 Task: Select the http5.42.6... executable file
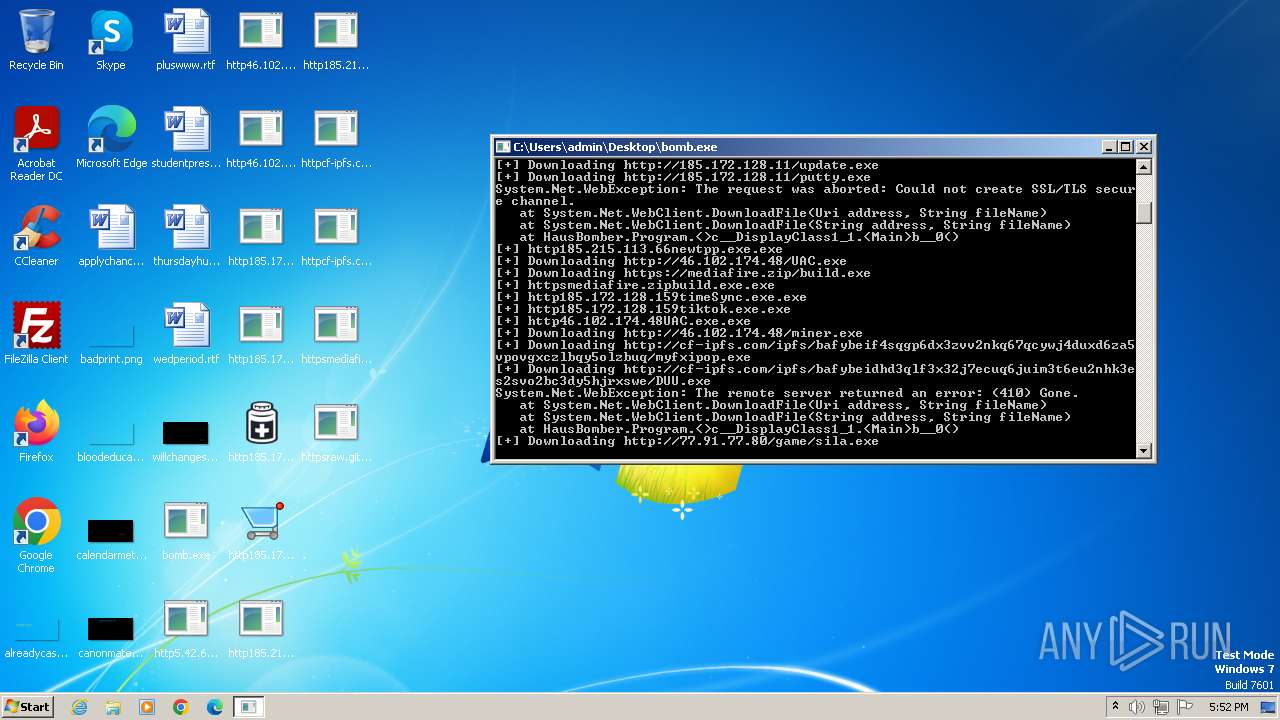(x=186, y=629)
